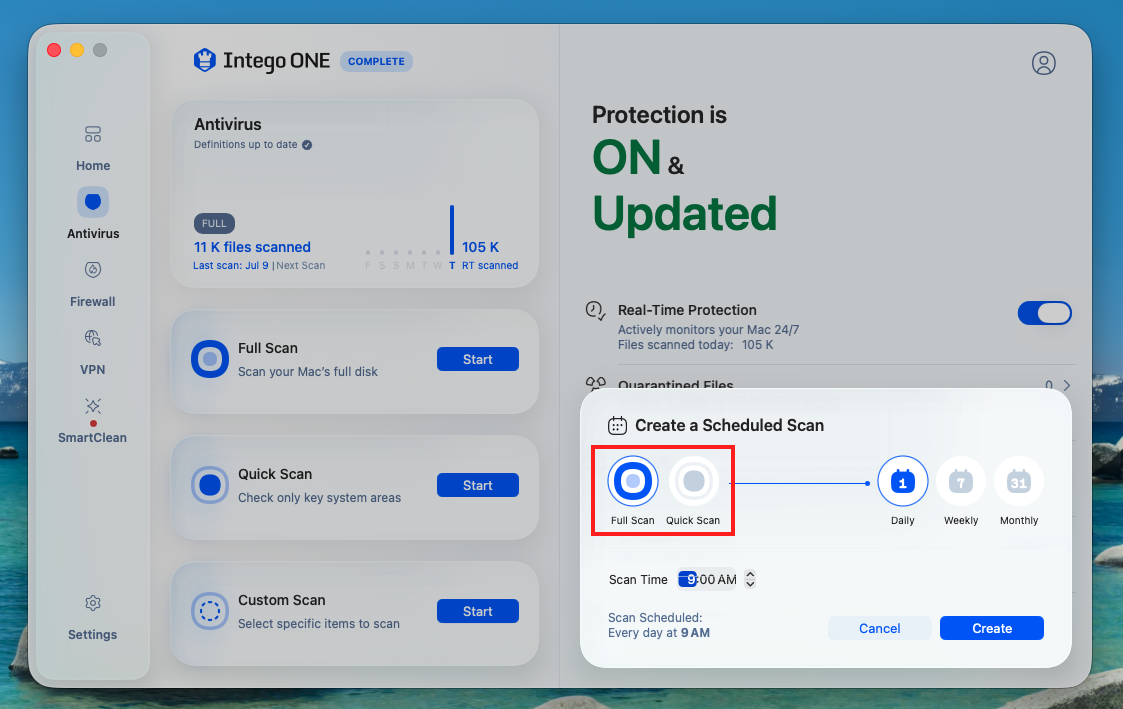
Task: Click the Real-Time Protection clock icon
Action: [595, 310]
